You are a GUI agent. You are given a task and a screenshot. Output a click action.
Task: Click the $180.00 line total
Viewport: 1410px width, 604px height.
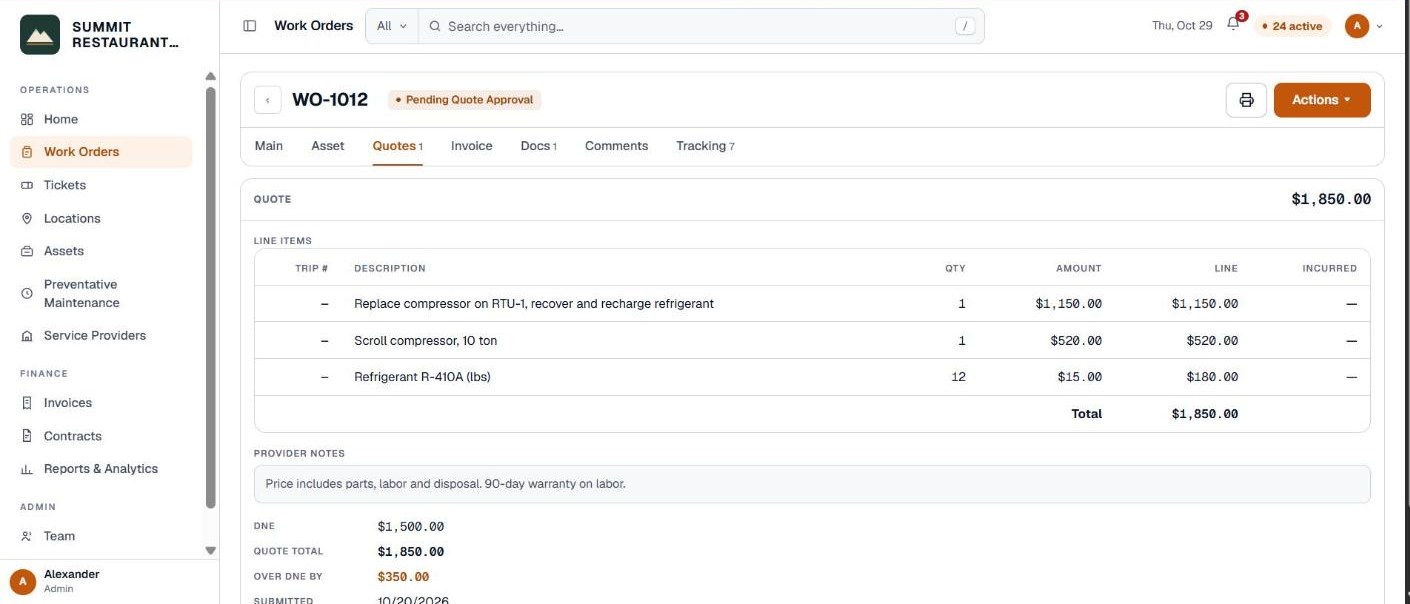(x=1212, y=378)
